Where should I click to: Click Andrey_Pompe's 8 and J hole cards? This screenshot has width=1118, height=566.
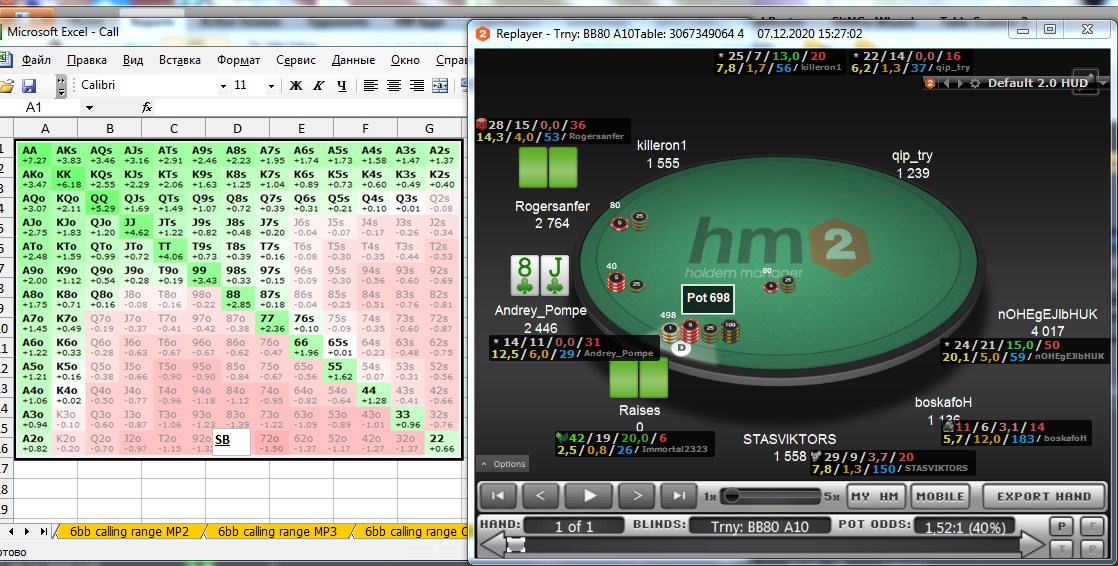pos(540,276)
